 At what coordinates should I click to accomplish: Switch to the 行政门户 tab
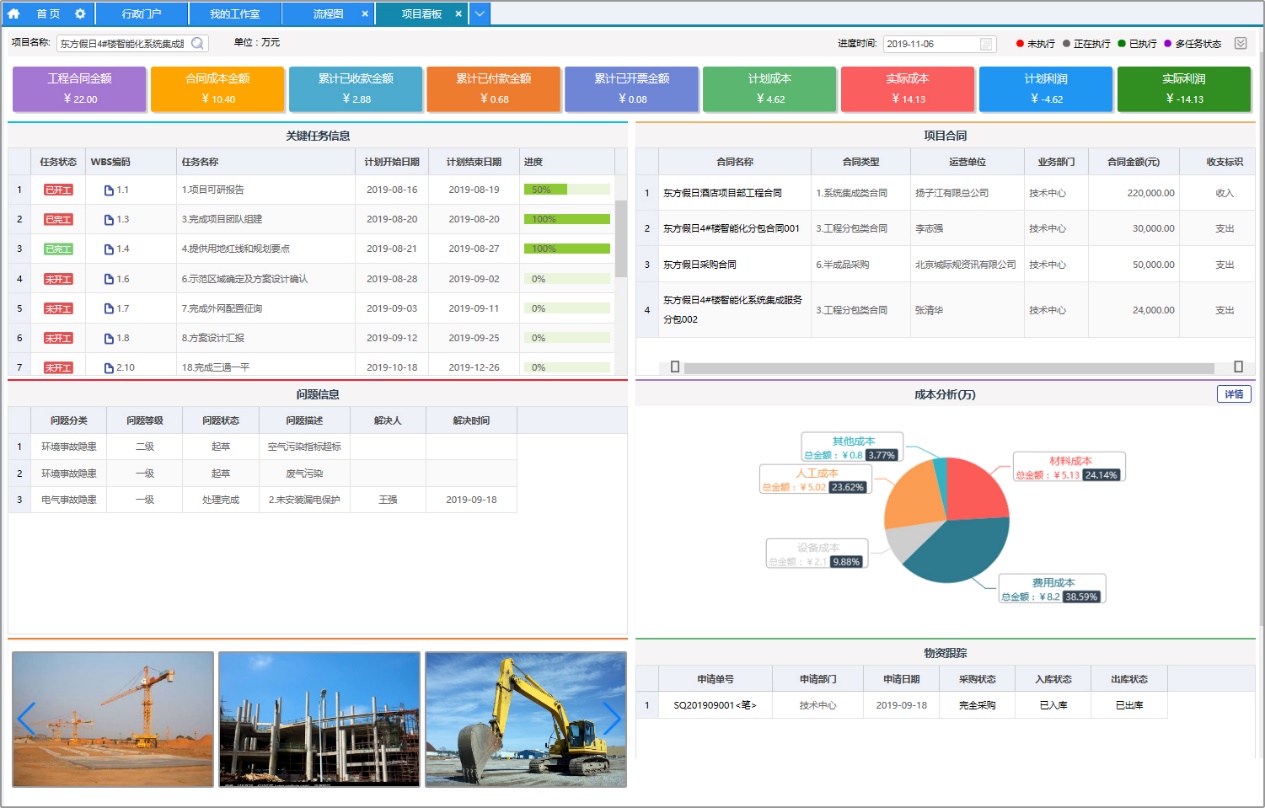point(141,14)
